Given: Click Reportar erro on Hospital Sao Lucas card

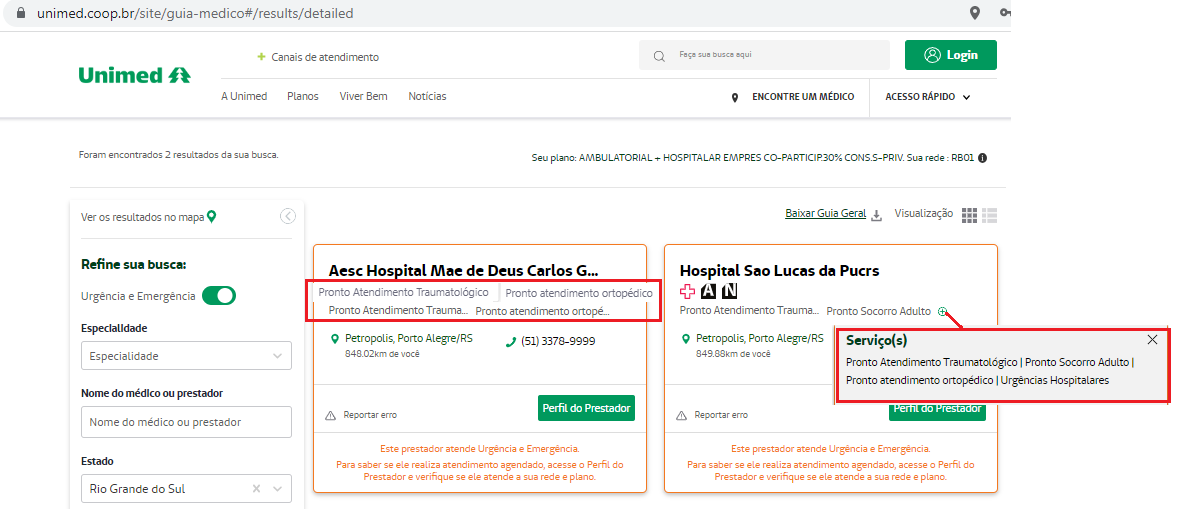Looking at the screenshot, I should click(721, 415).
